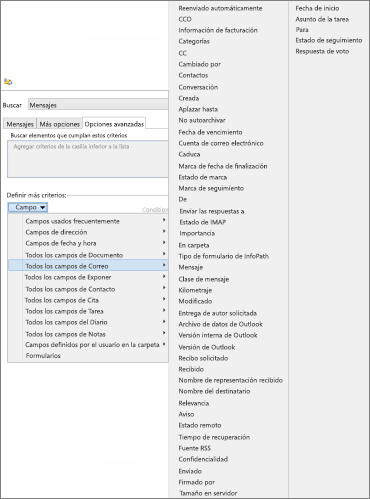Pick Entrega de autor solicitada

[217, 313]
